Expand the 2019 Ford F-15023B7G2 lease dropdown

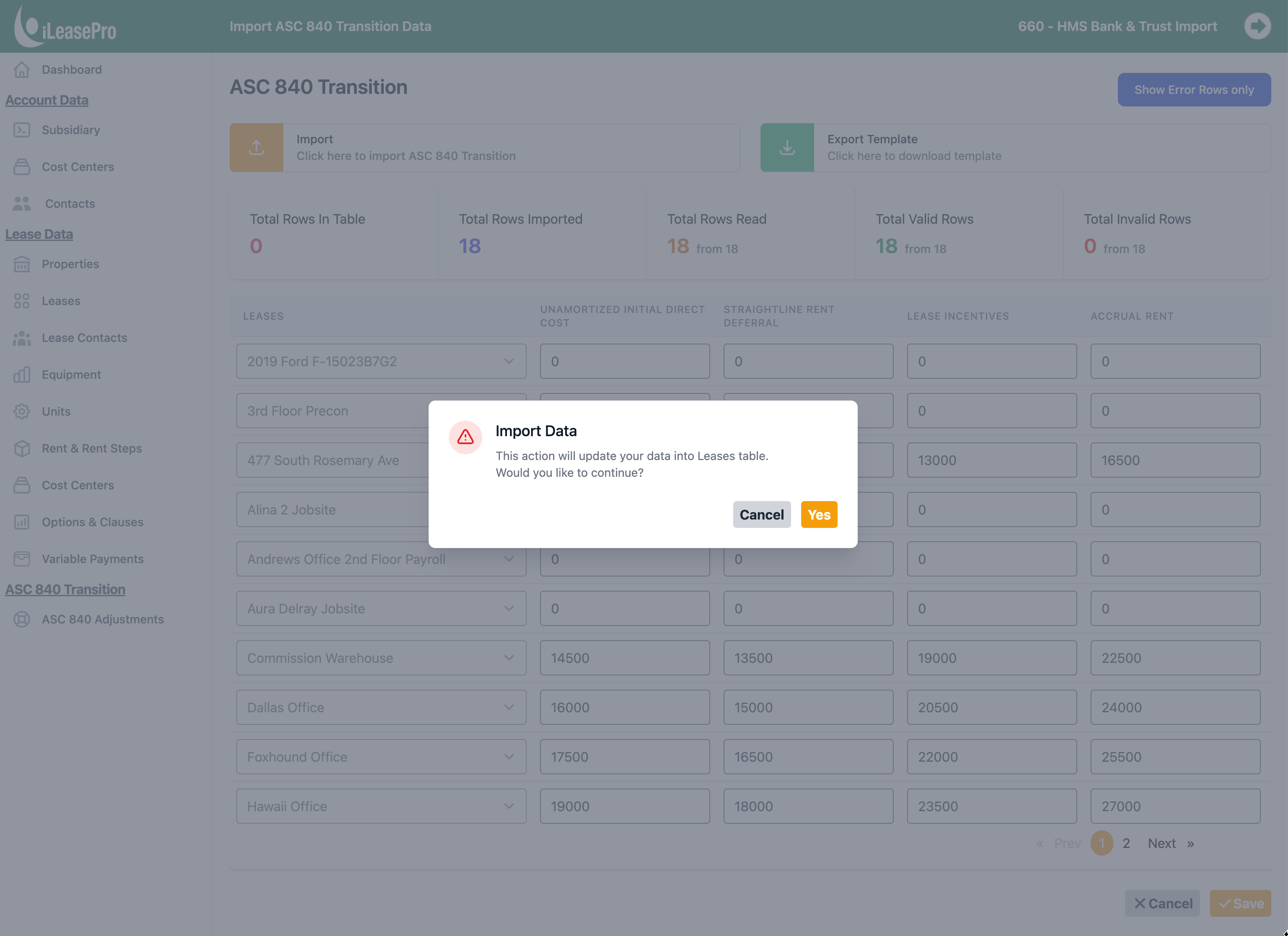(x=381, y=361)
